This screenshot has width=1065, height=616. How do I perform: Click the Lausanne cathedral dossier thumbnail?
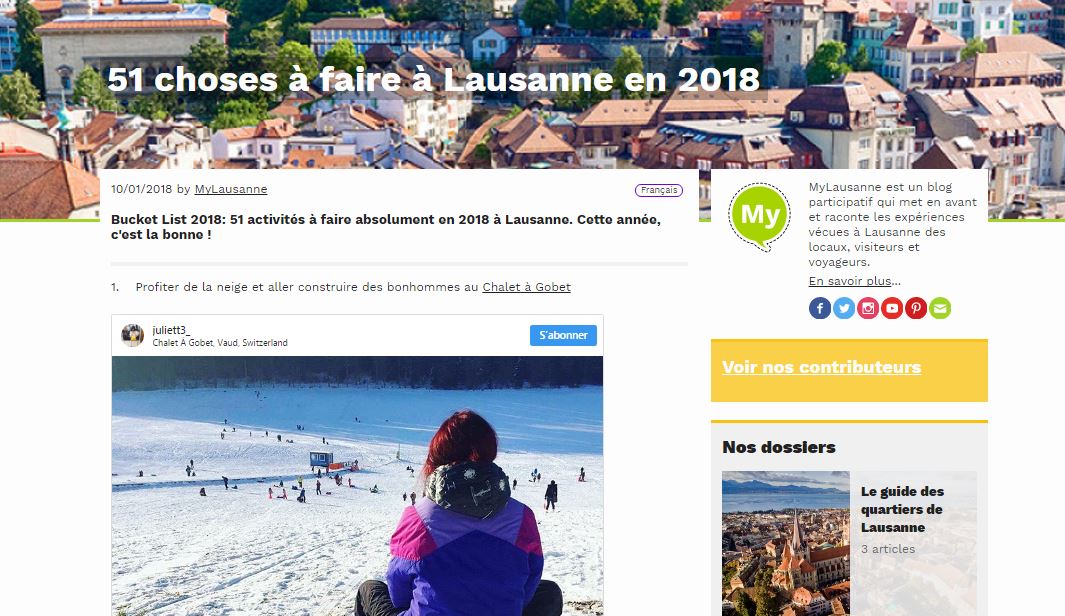786,543
